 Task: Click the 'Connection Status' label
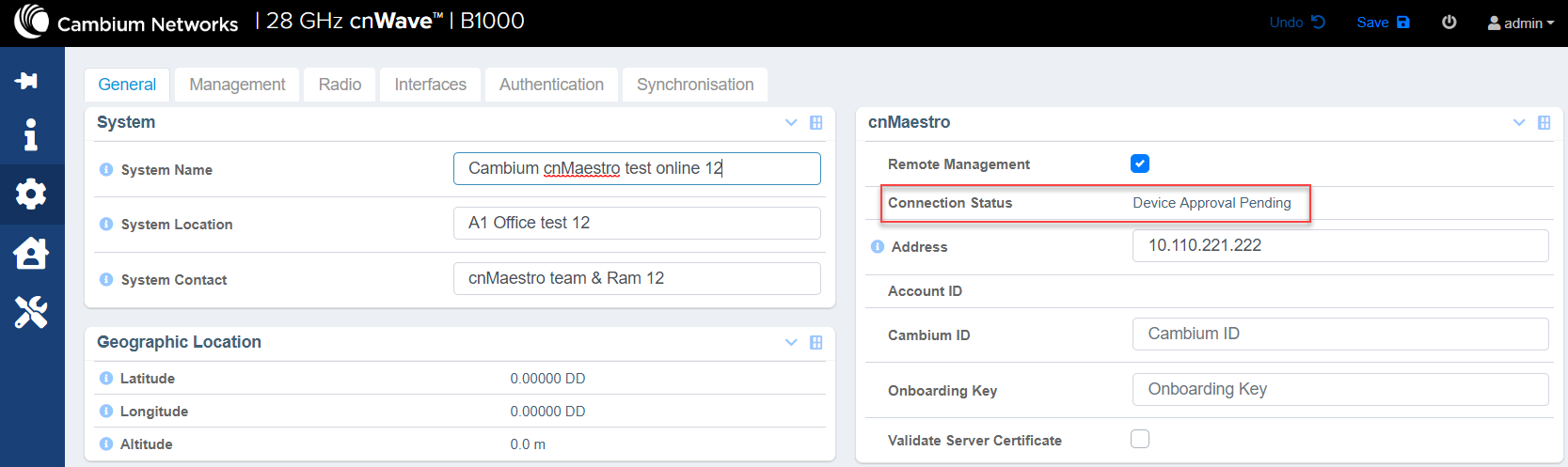coord(950,203)
